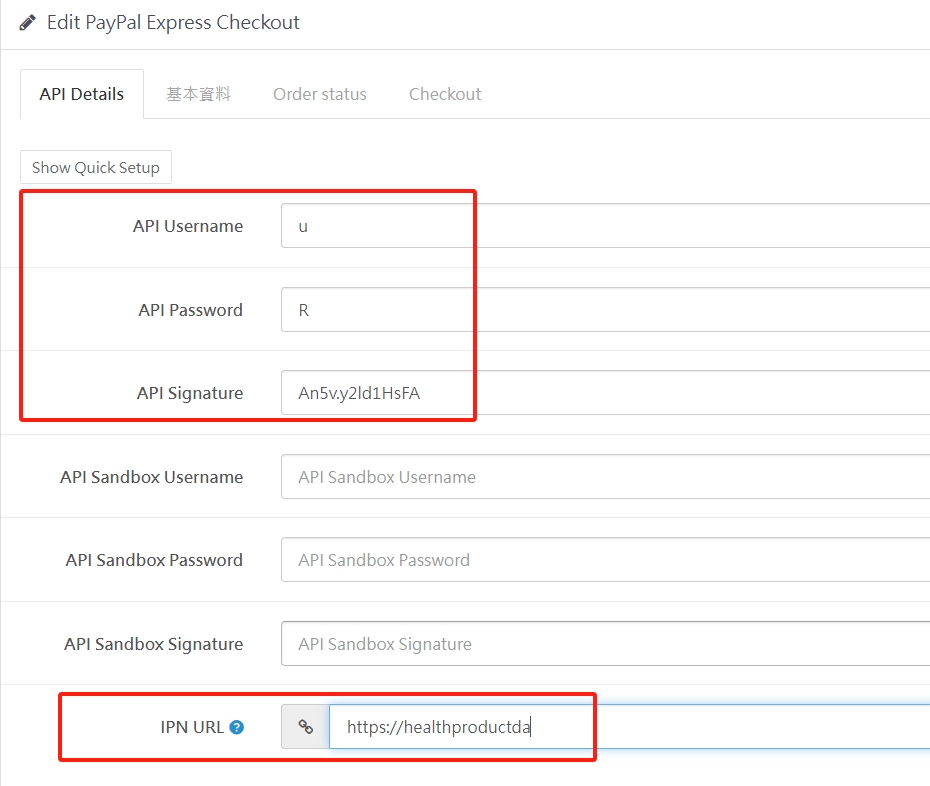Focus the API Password input field
This screenshot has width=930, height=786.
tap(606, 310)
